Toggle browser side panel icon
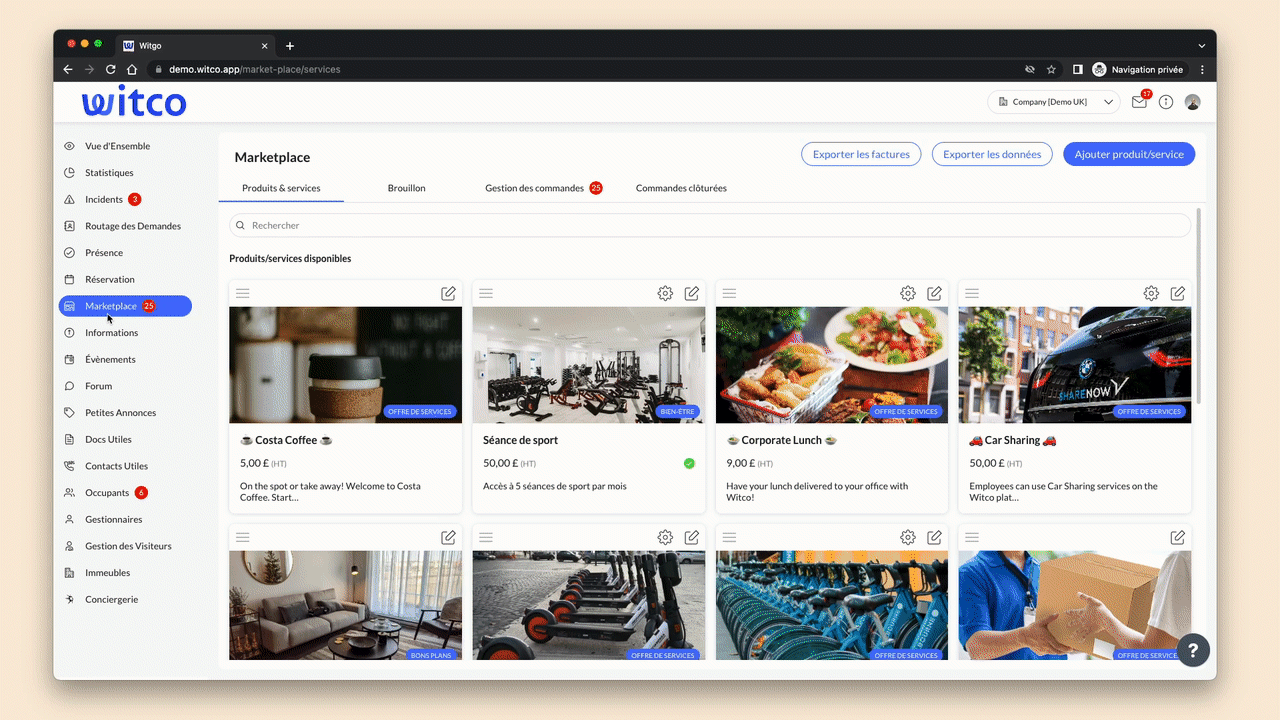 [x=1078, y=70]
